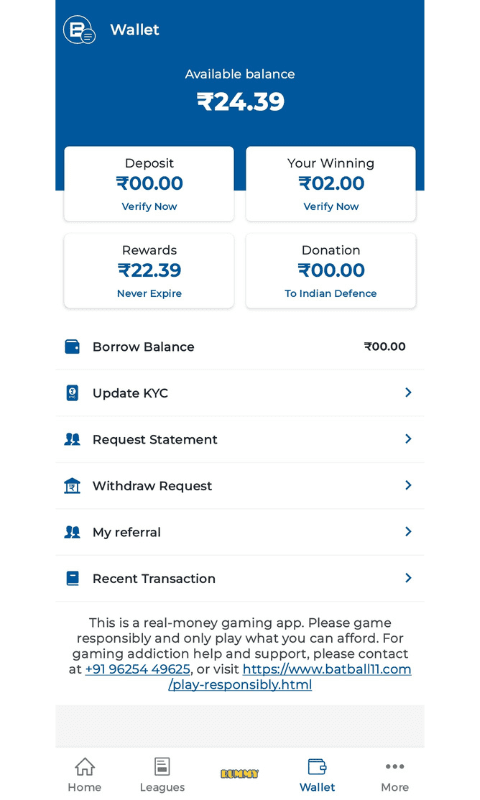
Task: Click the Withdraw Request bank icon
Action: tap(72, 486)
